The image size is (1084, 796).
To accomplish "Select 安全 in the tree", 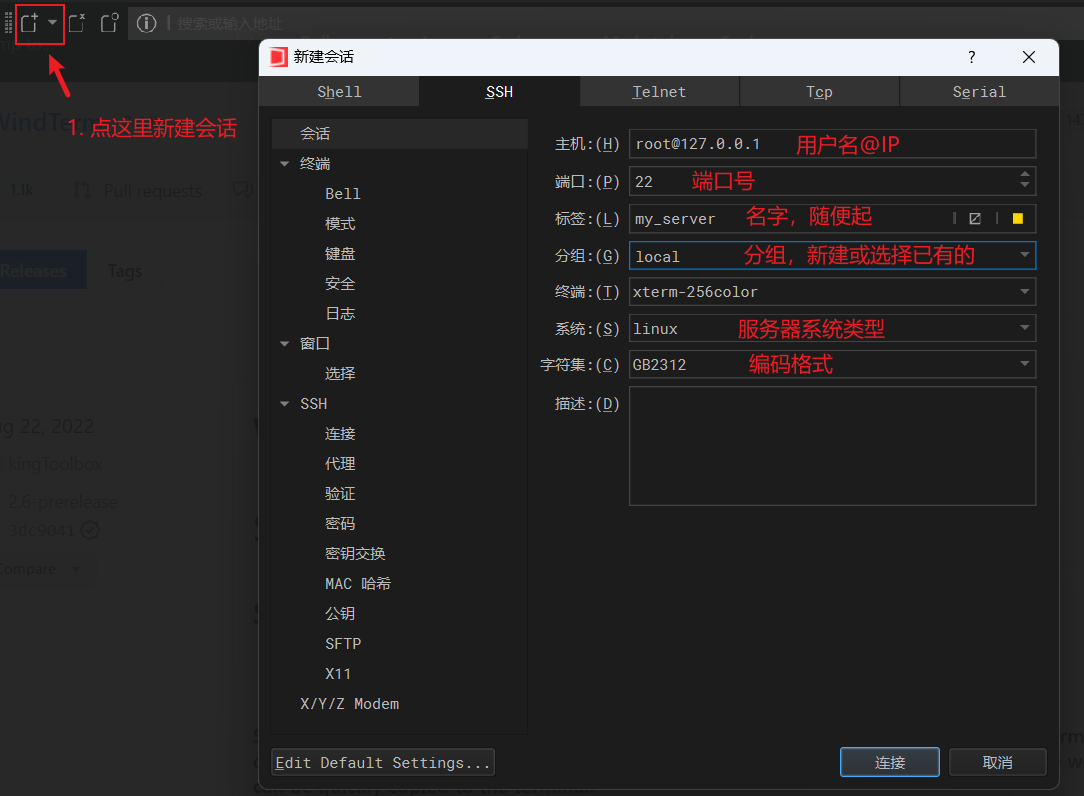I will (340, 284).
